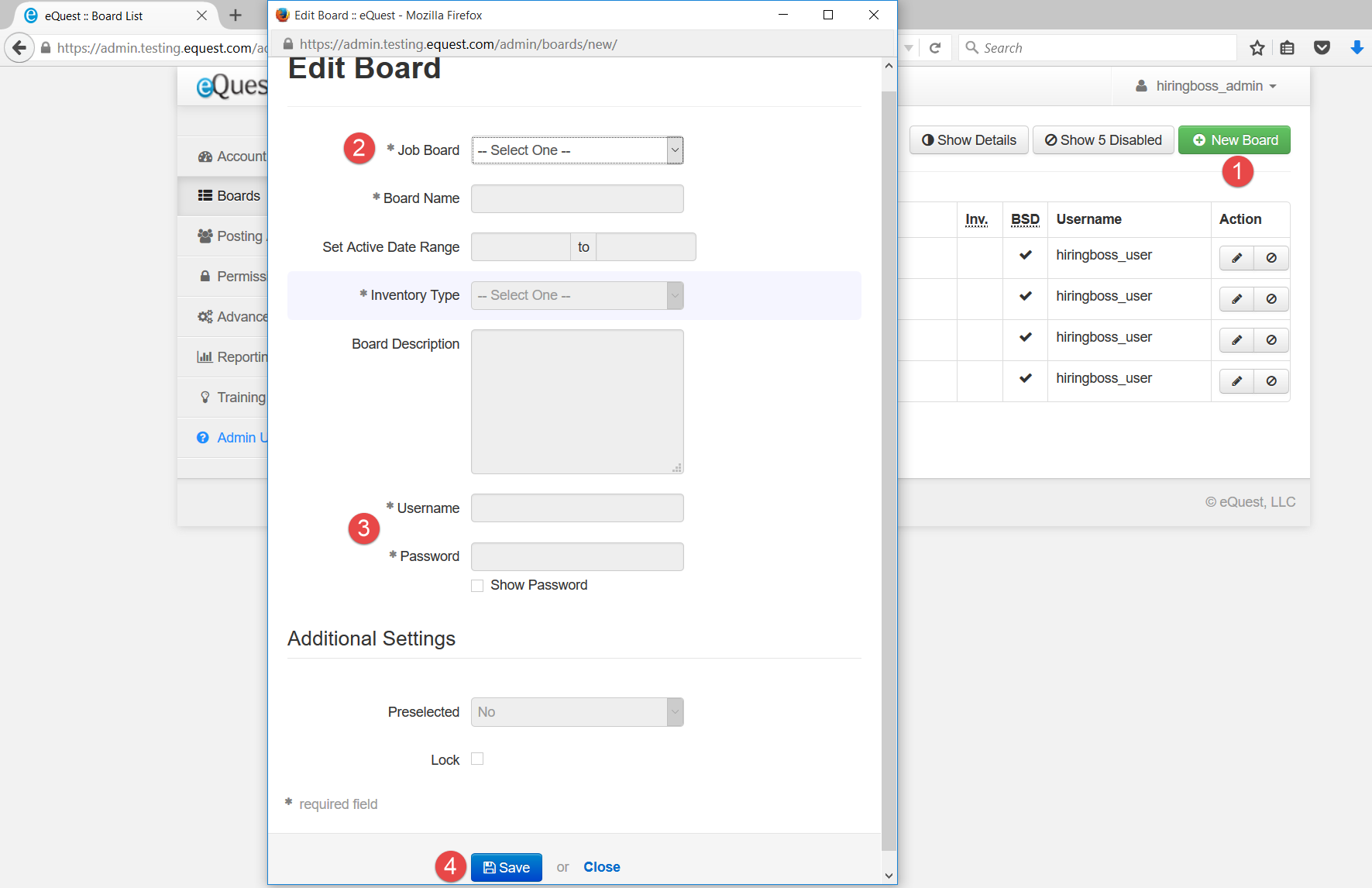
Task: Click the history dropdown arrow beside reload
Action: 909,48
